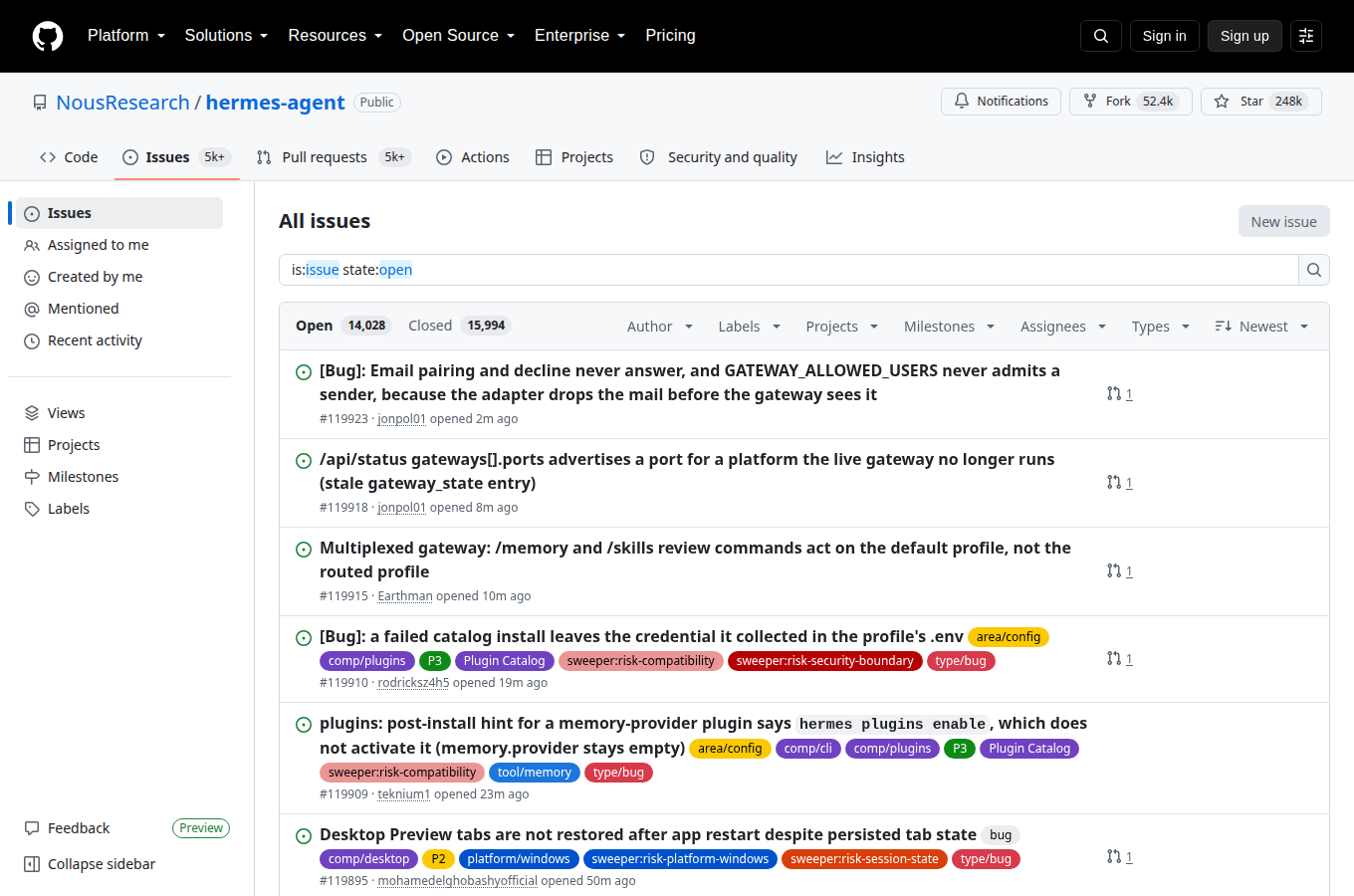Open the Author filter dropdown
This screenshot has height=896, width=1354.
tap(660, 327)
